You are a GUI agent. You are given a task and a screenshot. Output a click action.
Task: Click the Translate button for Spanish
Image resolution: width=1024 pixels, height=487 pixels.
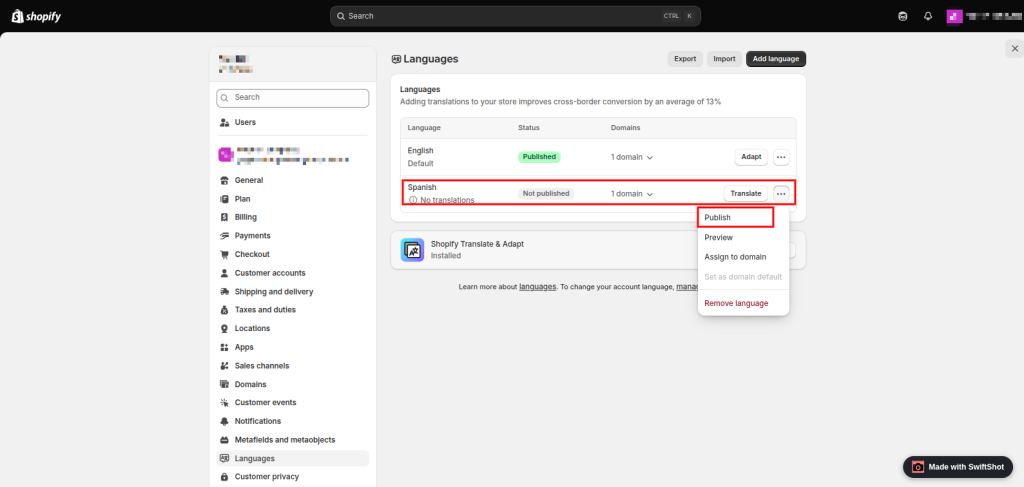(746, 194)
